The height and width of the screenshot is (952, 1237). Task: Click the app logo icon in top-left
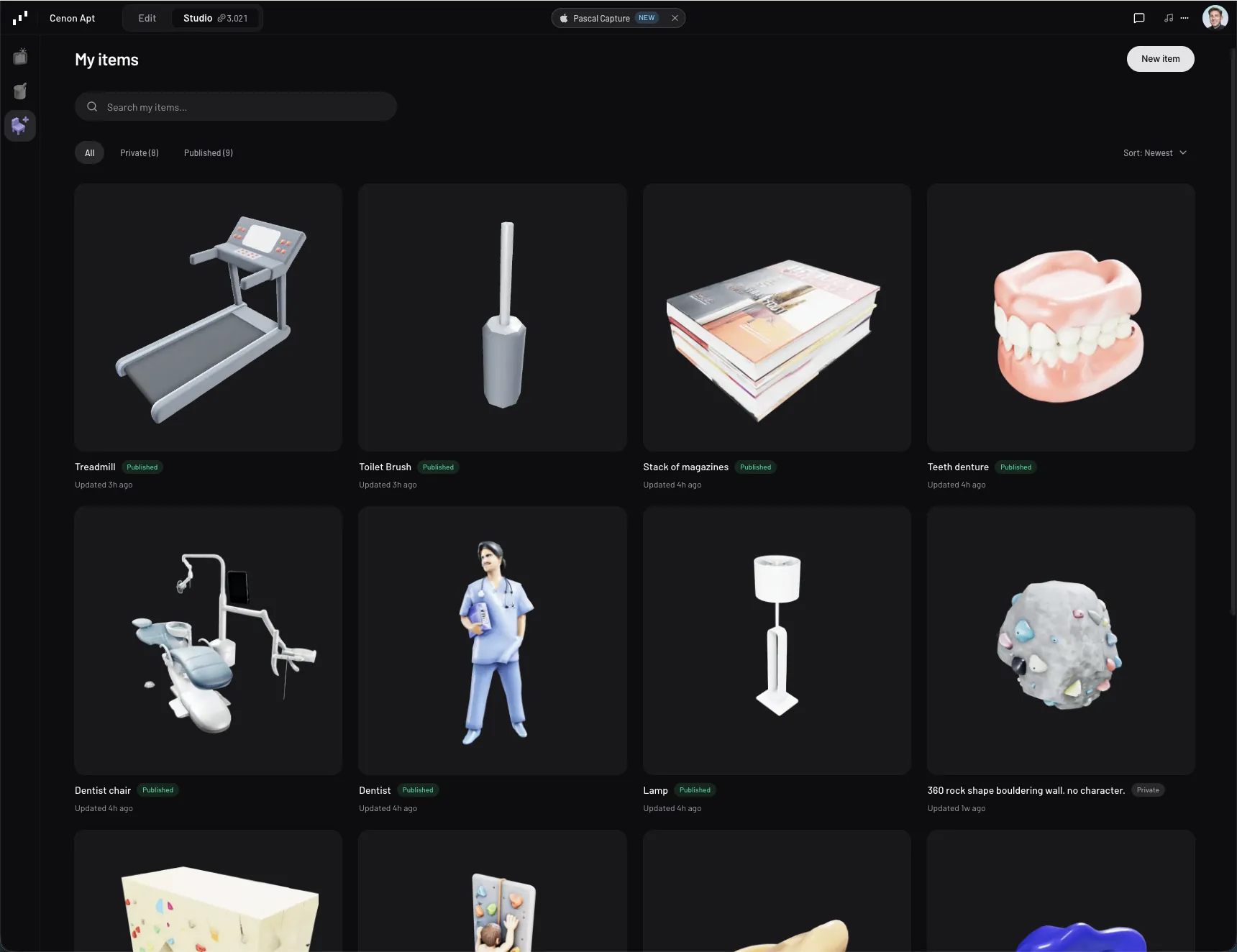tap(20, 18)
